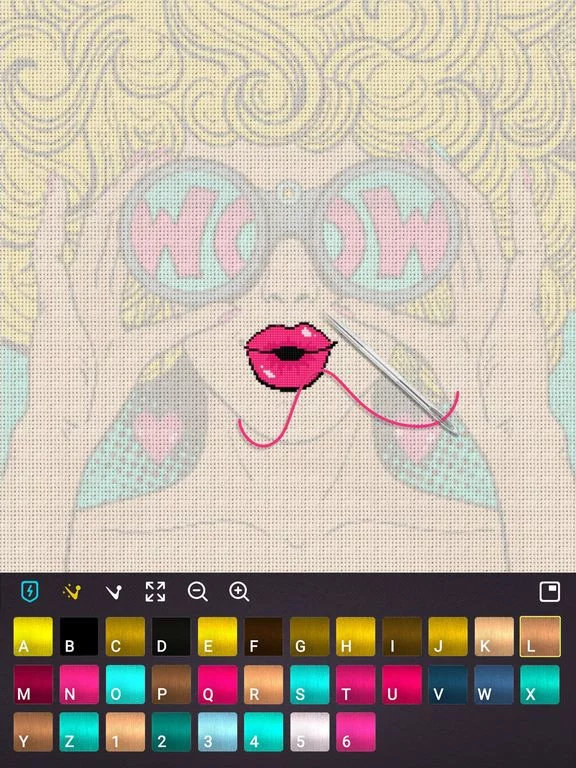Select black thread swatch B
The width and height of the screenshot is (576, 768).
click(79, 636)
